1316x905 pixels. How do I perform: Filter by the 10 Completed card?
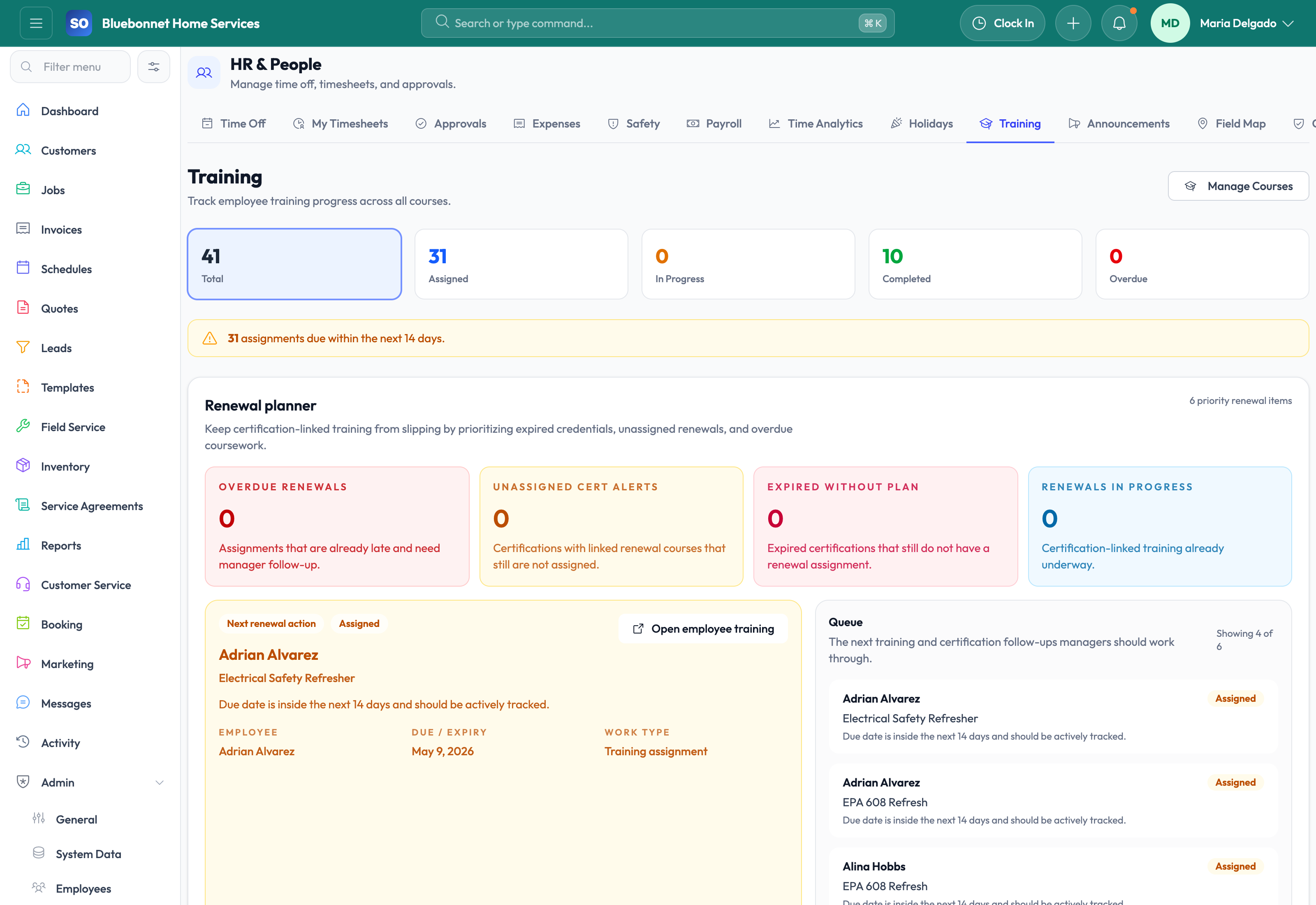coord(975,264)
